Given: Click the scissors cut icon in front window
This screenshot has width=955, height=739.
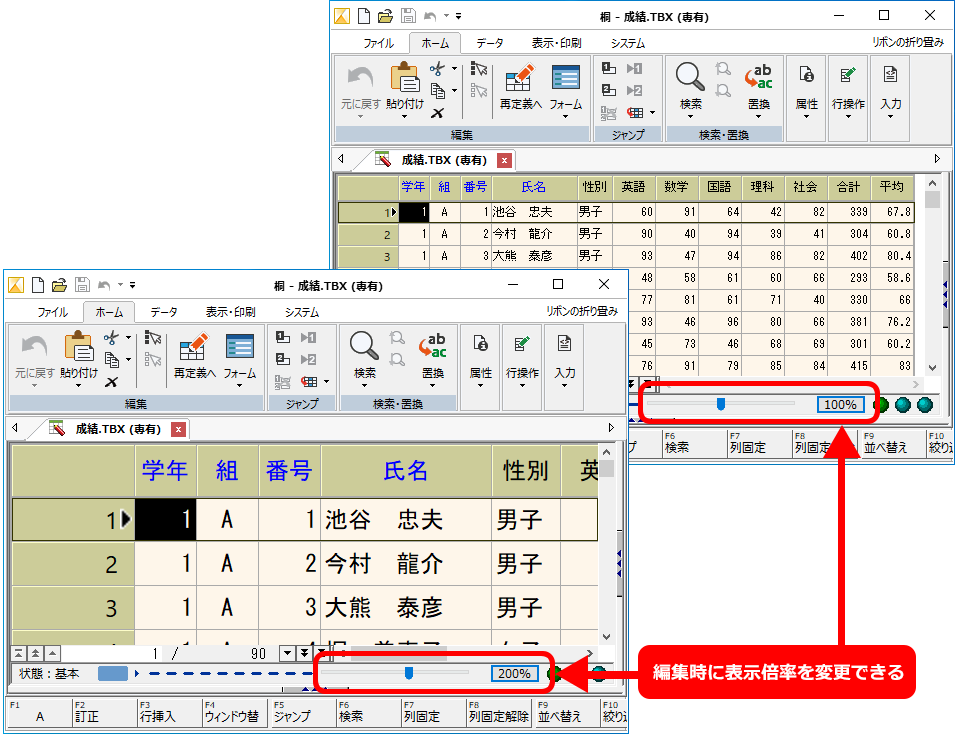Looking at the screenshot, I should pyautogui.click(x=112, y=339).
